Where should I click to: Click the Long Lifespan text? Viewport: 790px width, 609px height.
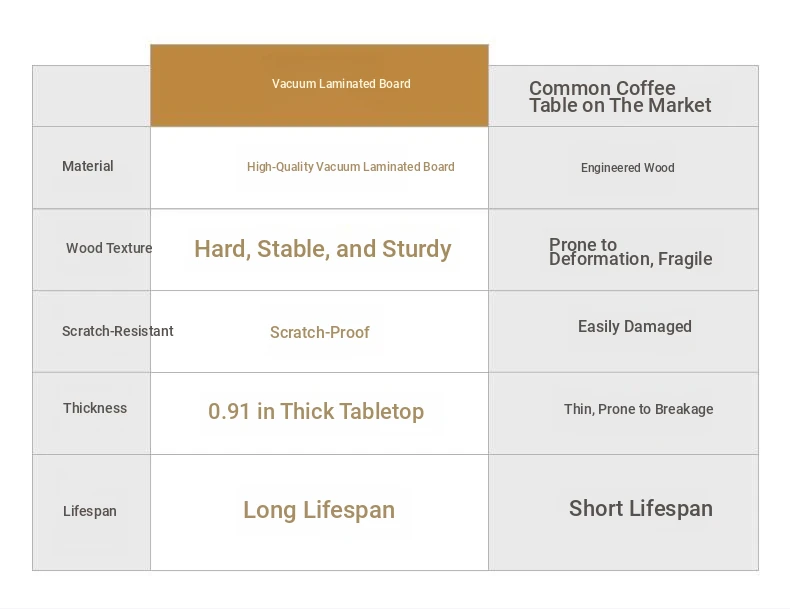pyautogui.click(x=319, y=510)
